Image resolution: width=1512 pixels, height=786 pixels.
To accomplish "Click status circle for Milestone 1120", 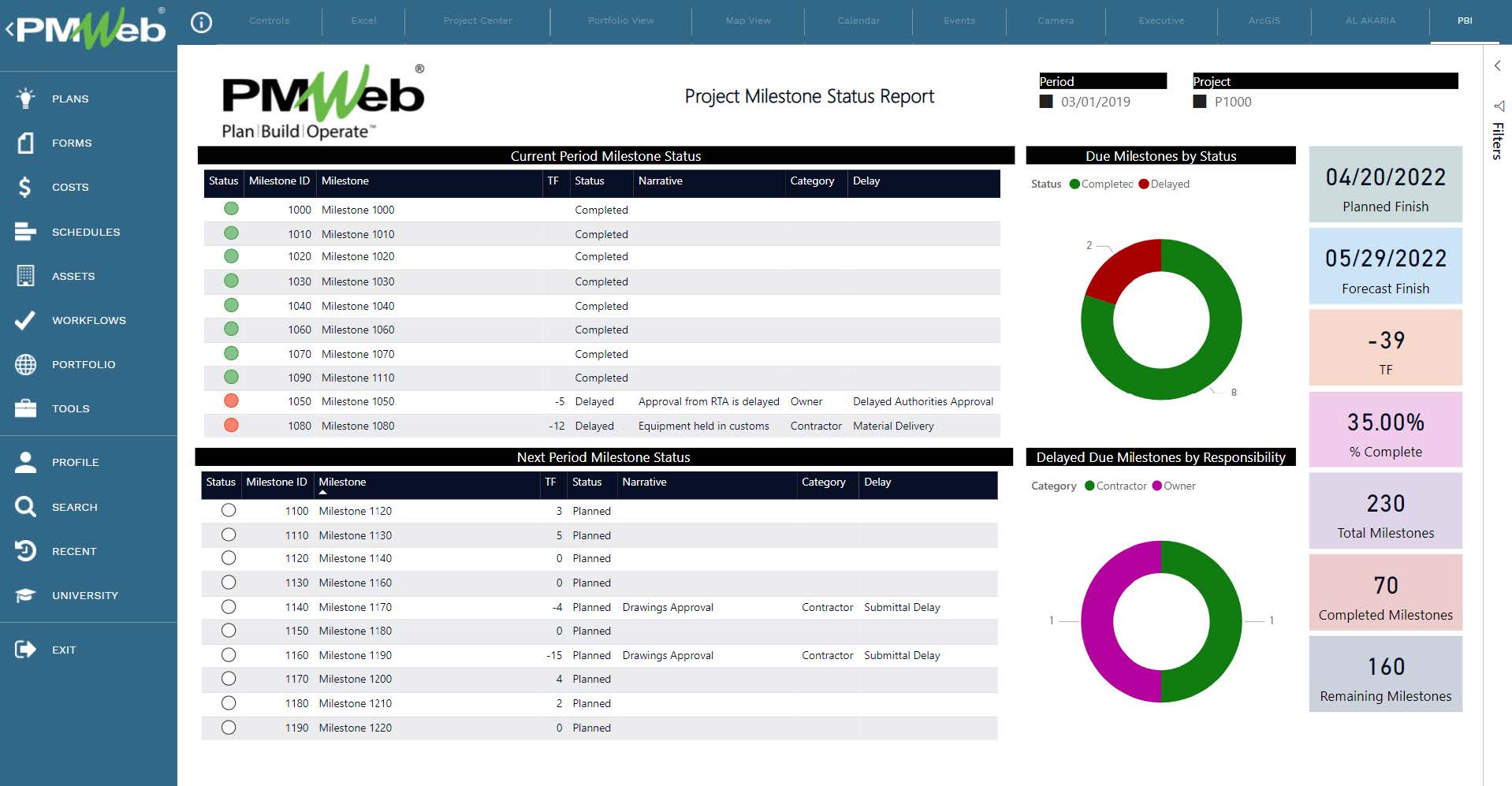I will (229, 510).
